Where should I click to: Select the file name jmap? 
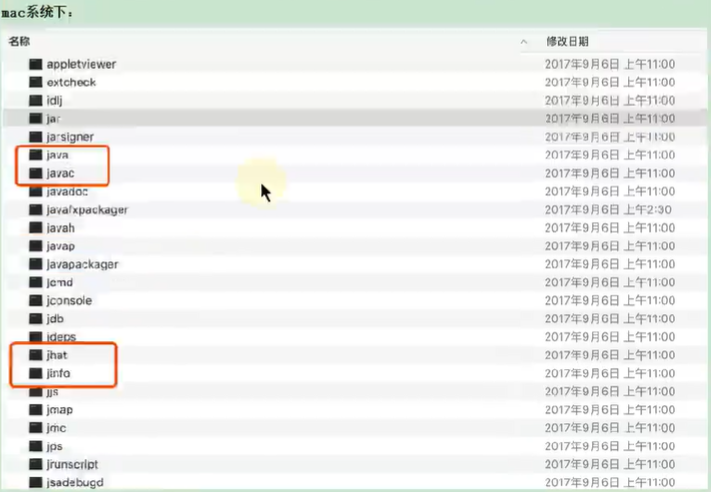(59, 409)
